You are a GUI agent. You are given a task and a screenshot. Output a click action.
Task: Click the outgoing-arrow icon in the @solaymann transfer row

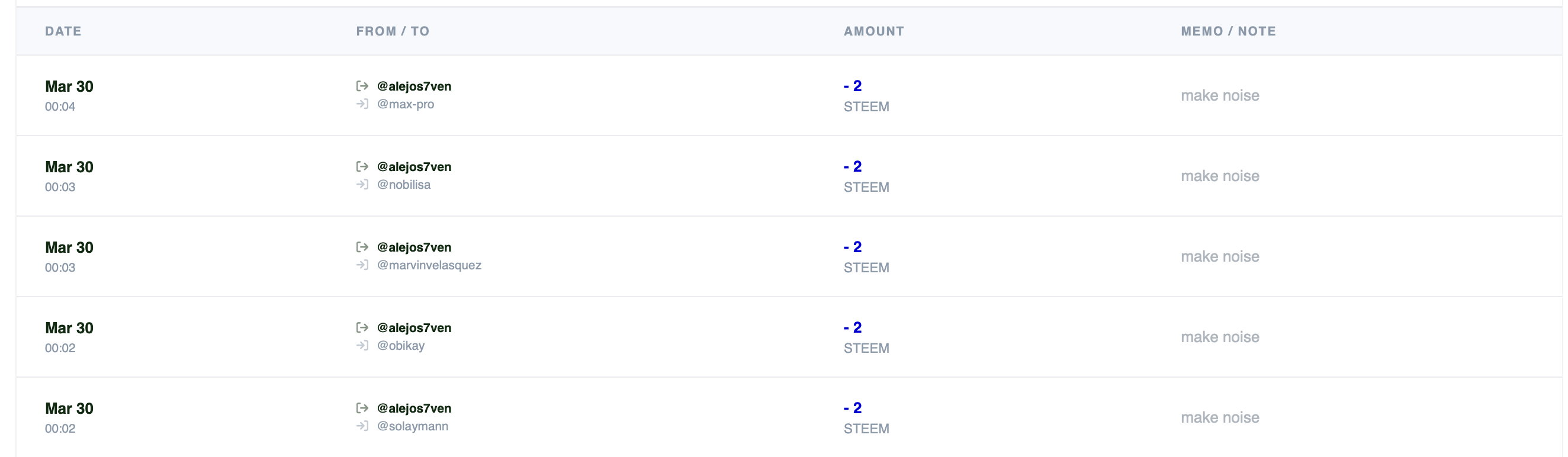362,408
